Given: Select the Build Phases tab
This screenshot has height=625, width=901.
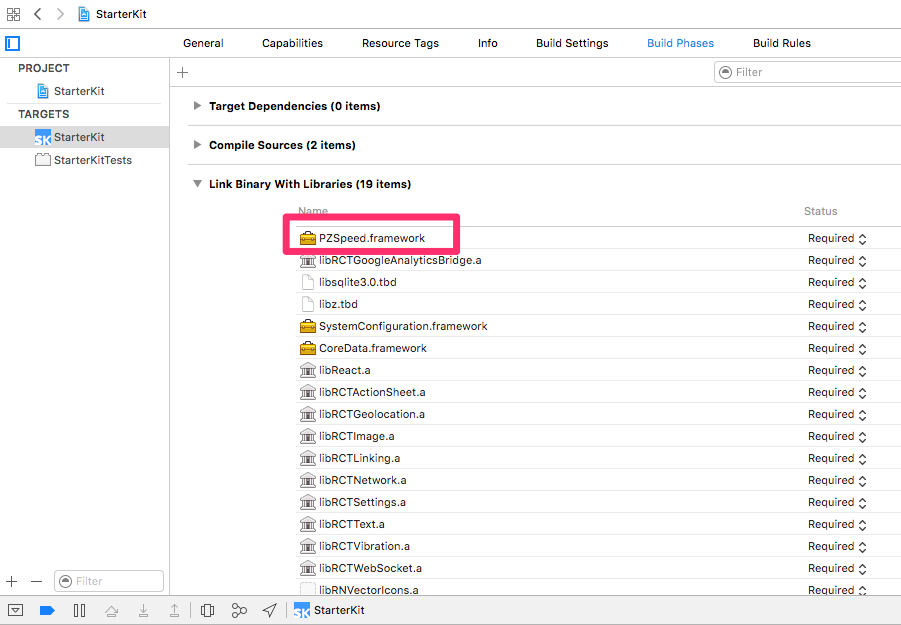Looking at the screenshot, I should pos(680,43).
